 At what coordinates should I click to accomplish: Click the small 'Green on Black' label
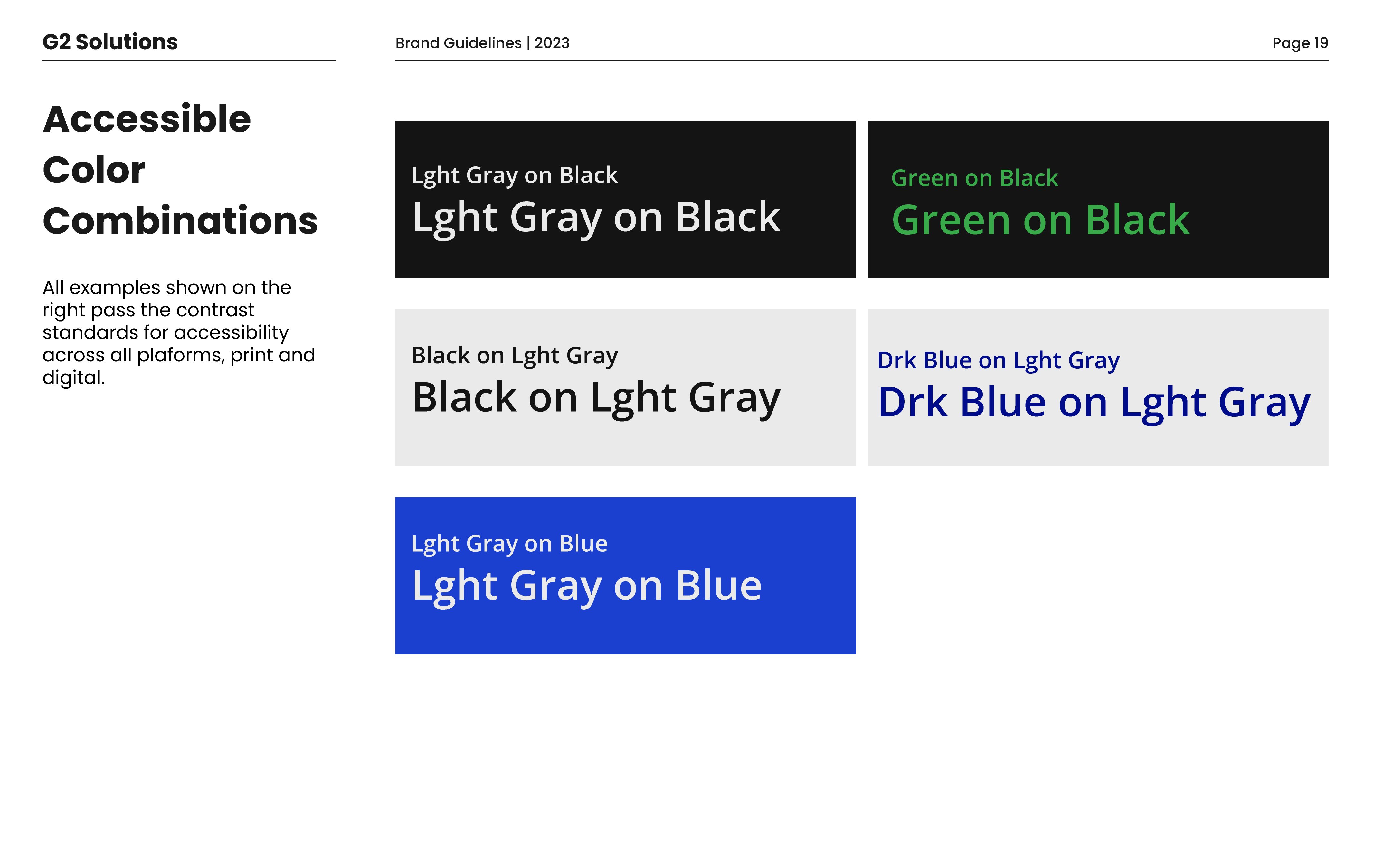(x=974, y=178)
